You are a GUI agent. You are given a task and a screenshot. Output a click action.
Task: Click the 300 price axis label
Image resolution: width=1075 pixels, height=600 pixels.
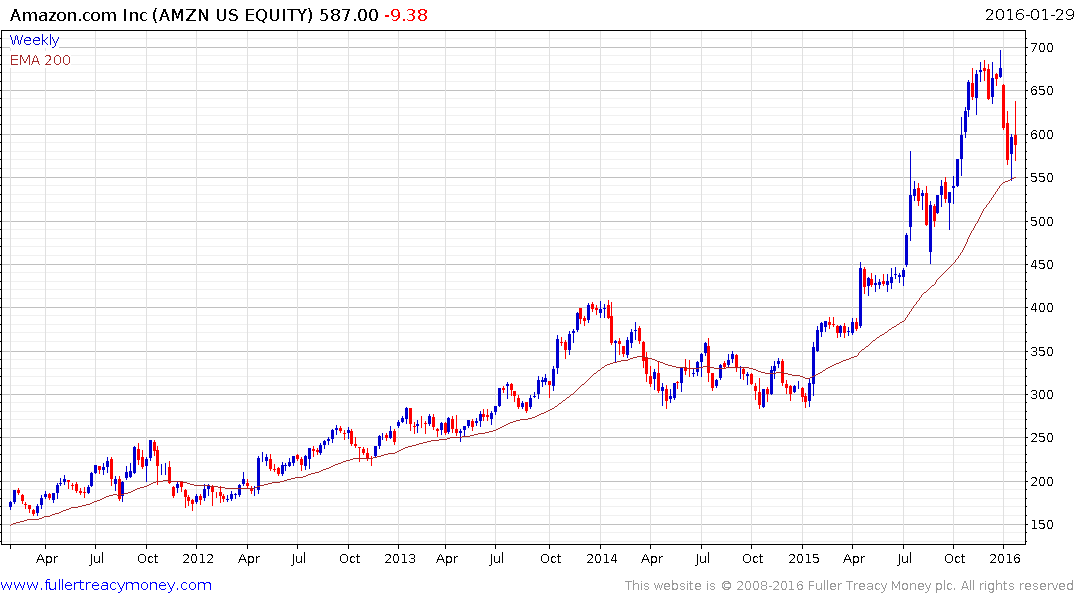tap(1041, 395)
